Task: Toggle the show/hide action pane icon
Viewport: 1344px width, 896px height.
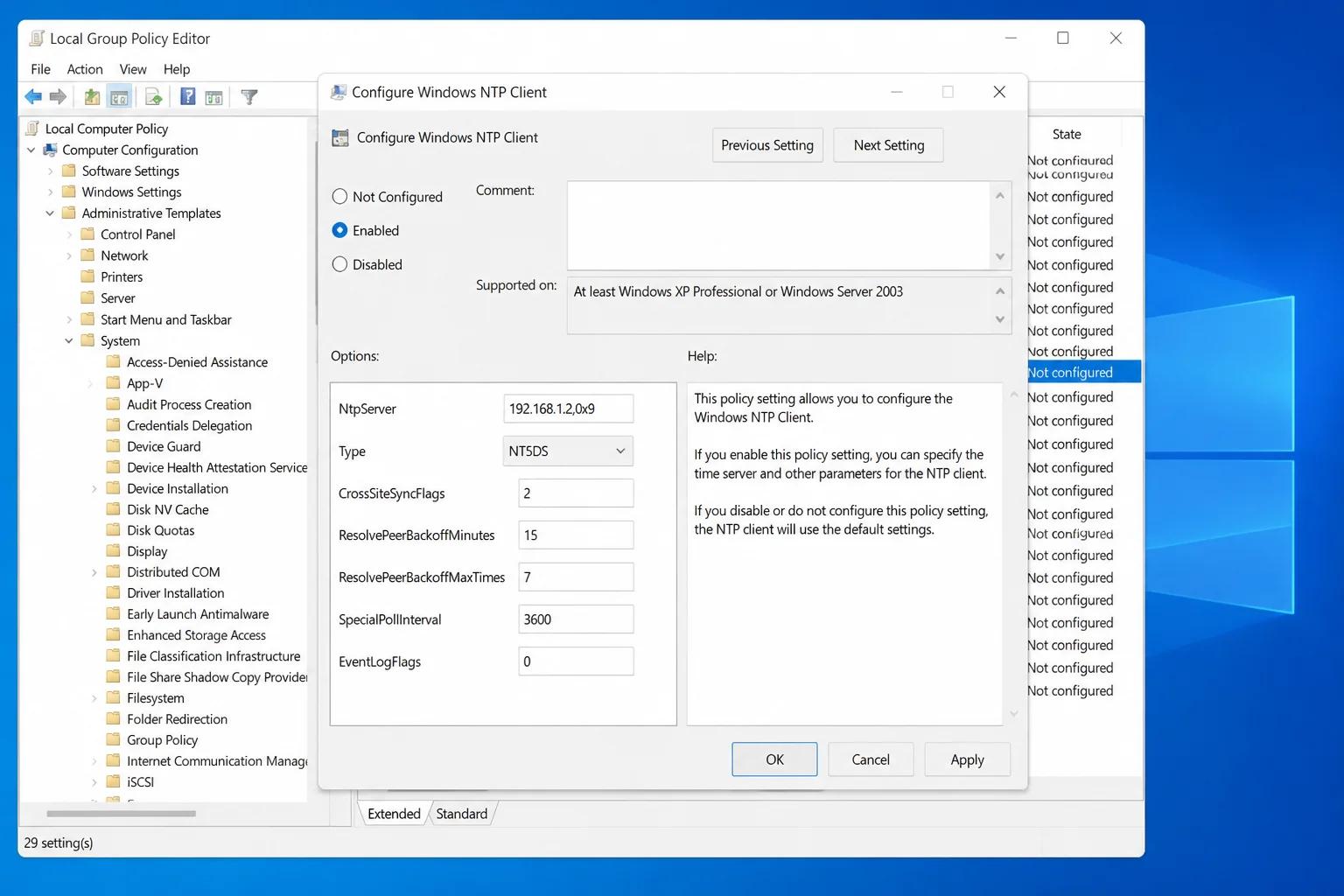Action: 213,97
